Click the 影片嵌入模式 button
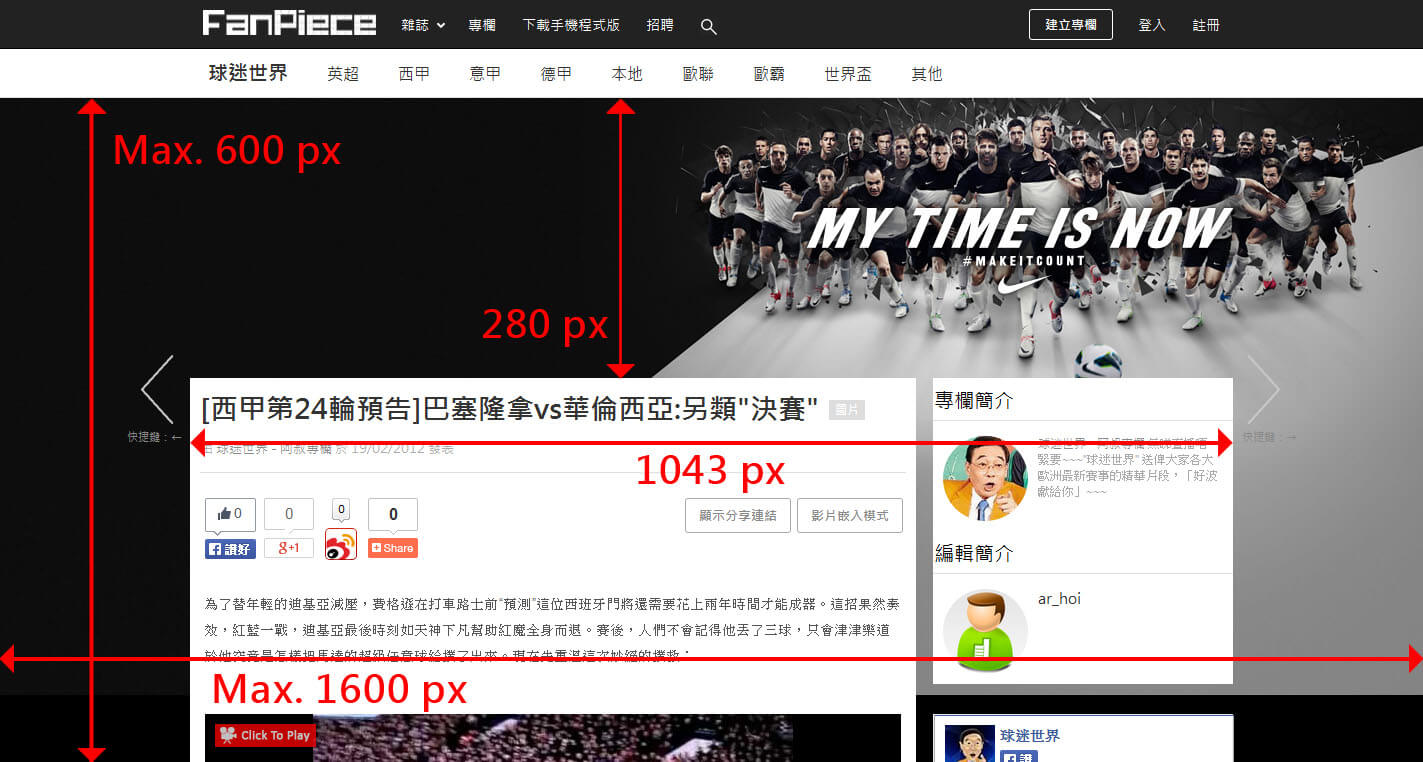1423x762 pixels. click(x=850, y=516)
